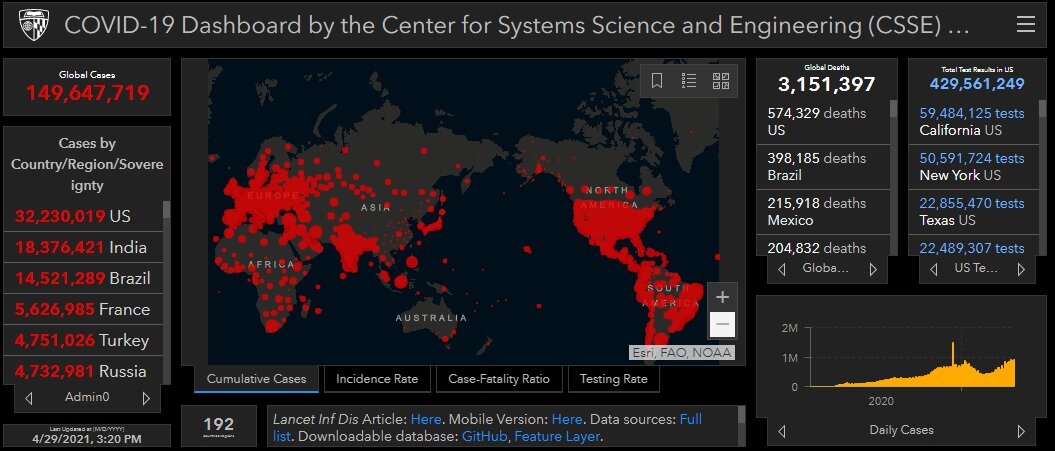Viewport: 1055px width, 451px height.
Task: Click the Global Cases total 149,647,719
Action: click(x=87, y=93)
